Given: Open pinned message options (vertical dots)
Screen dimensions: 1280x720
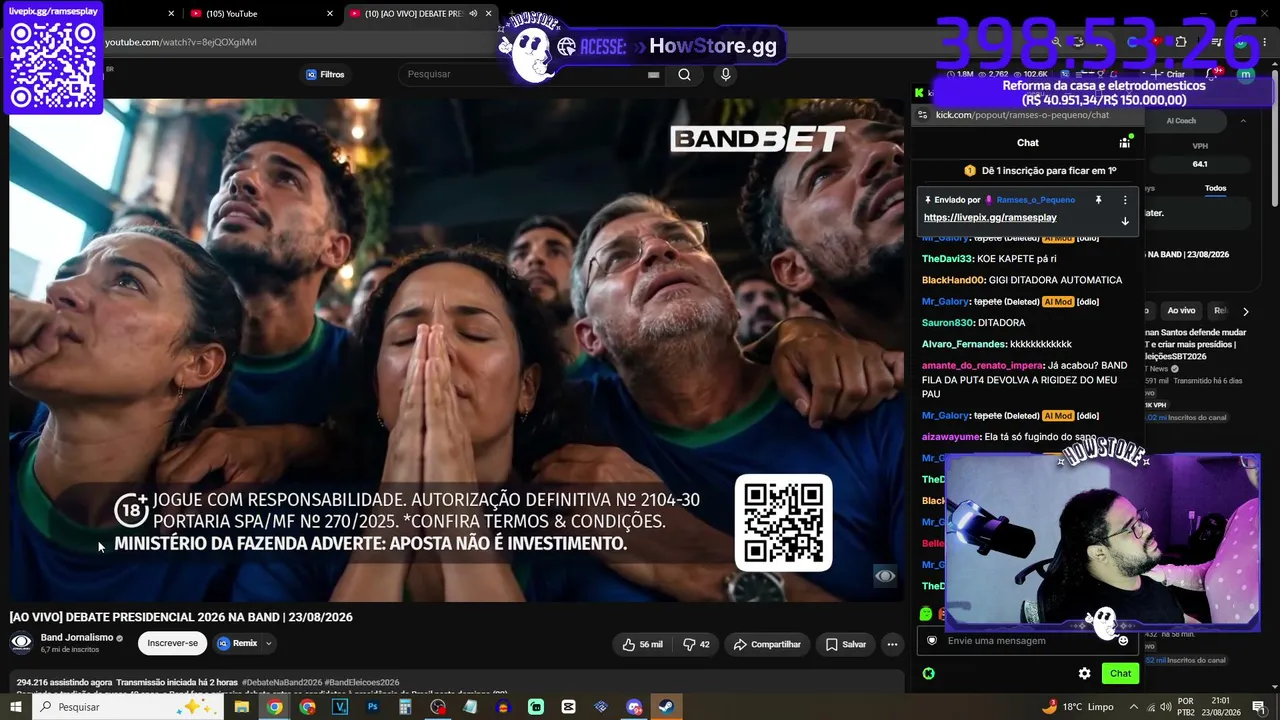Looking at the screenshot, I should (1125, 200).
